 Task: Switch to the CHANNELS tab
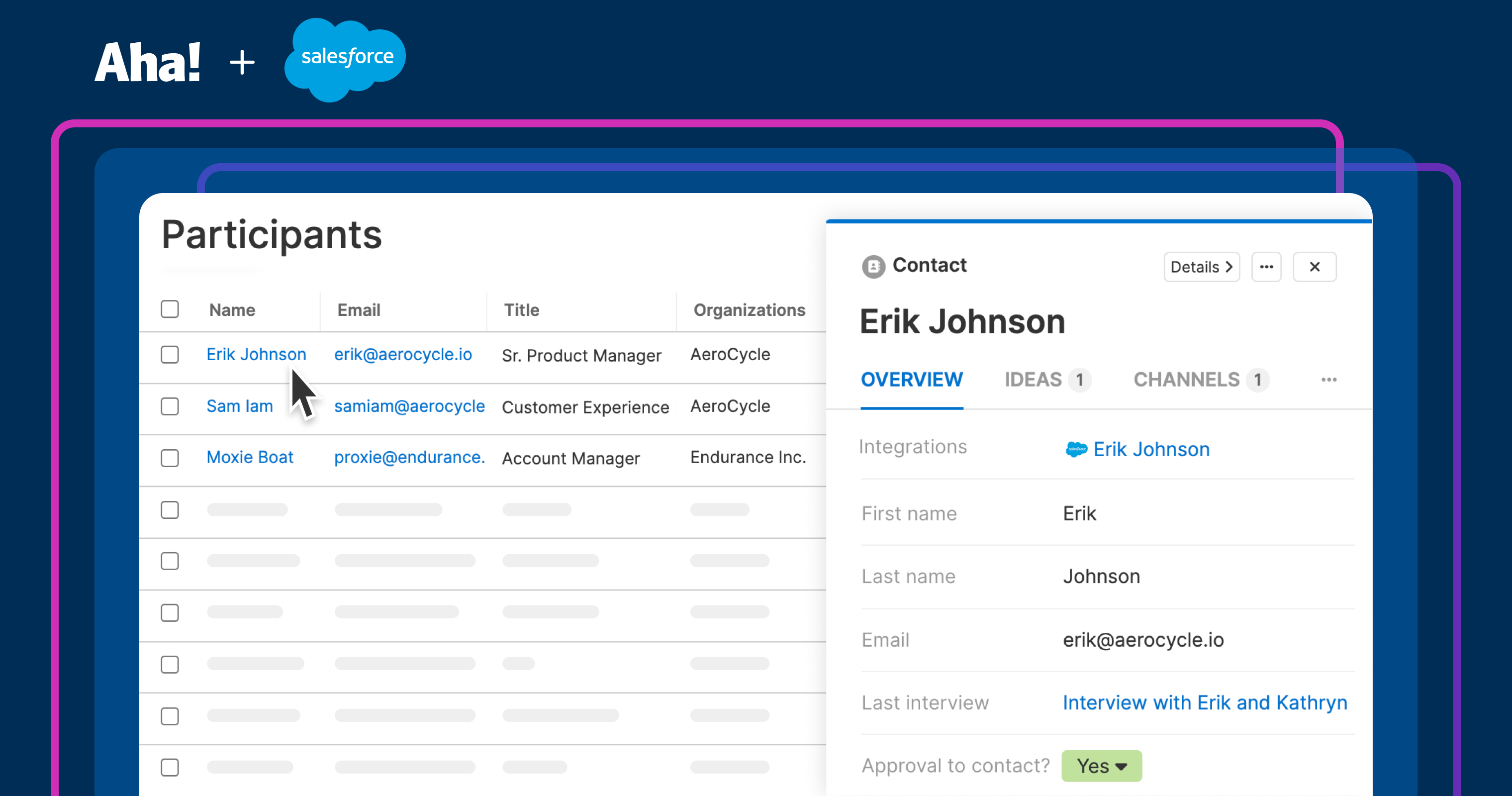[x=1186, y=380]
